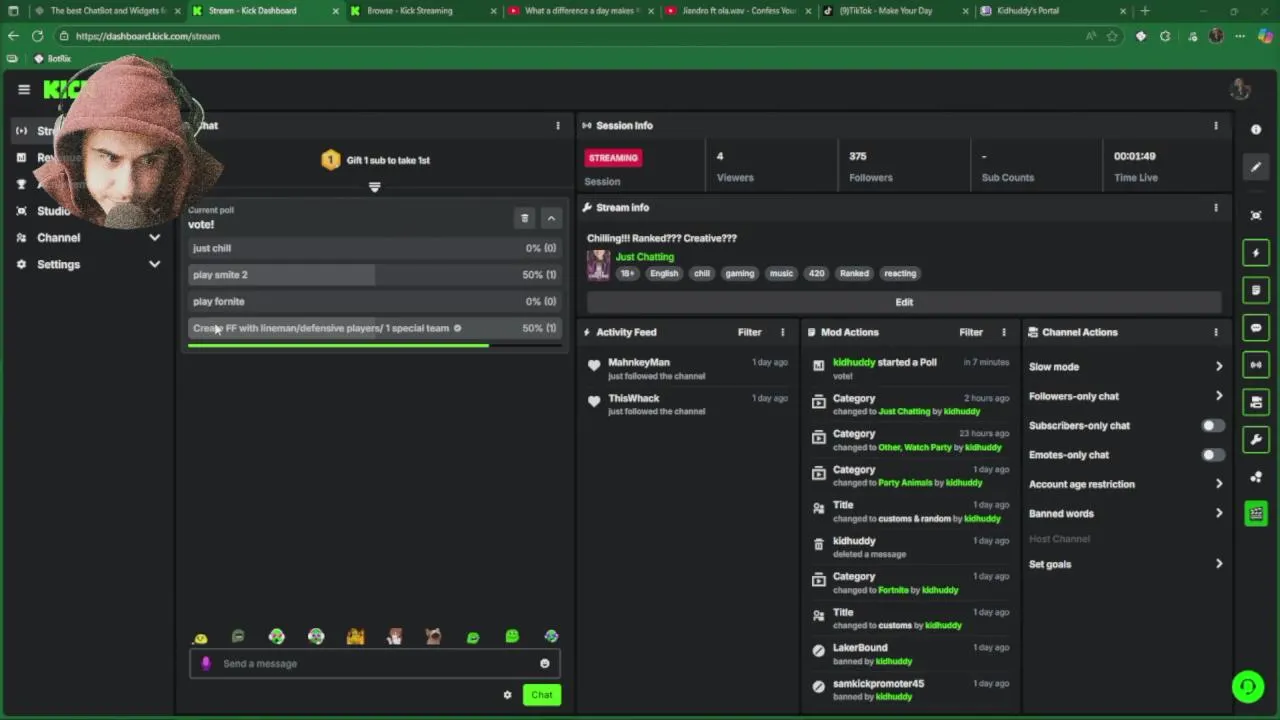Screen dimensions: 1280x720
Task: Switch to What a difference a day makes tab
Action: (581, 11)
